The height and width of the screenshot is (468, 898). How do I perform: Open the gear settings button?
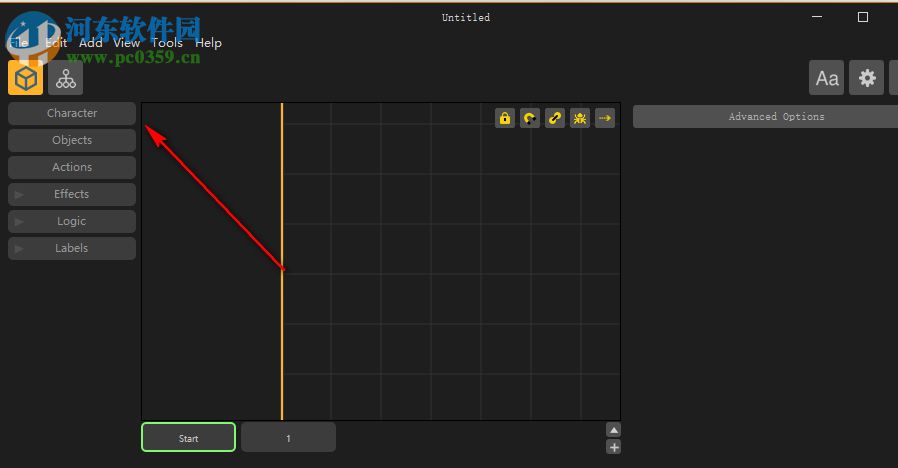coord(867,78)
